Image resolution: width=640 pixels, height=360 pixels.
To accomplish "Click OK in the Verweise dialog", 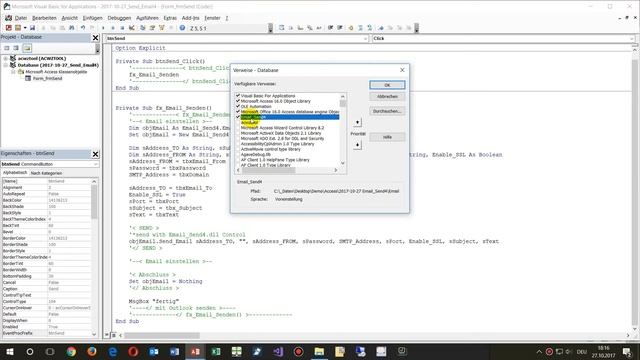I will [x=387, y=85].
